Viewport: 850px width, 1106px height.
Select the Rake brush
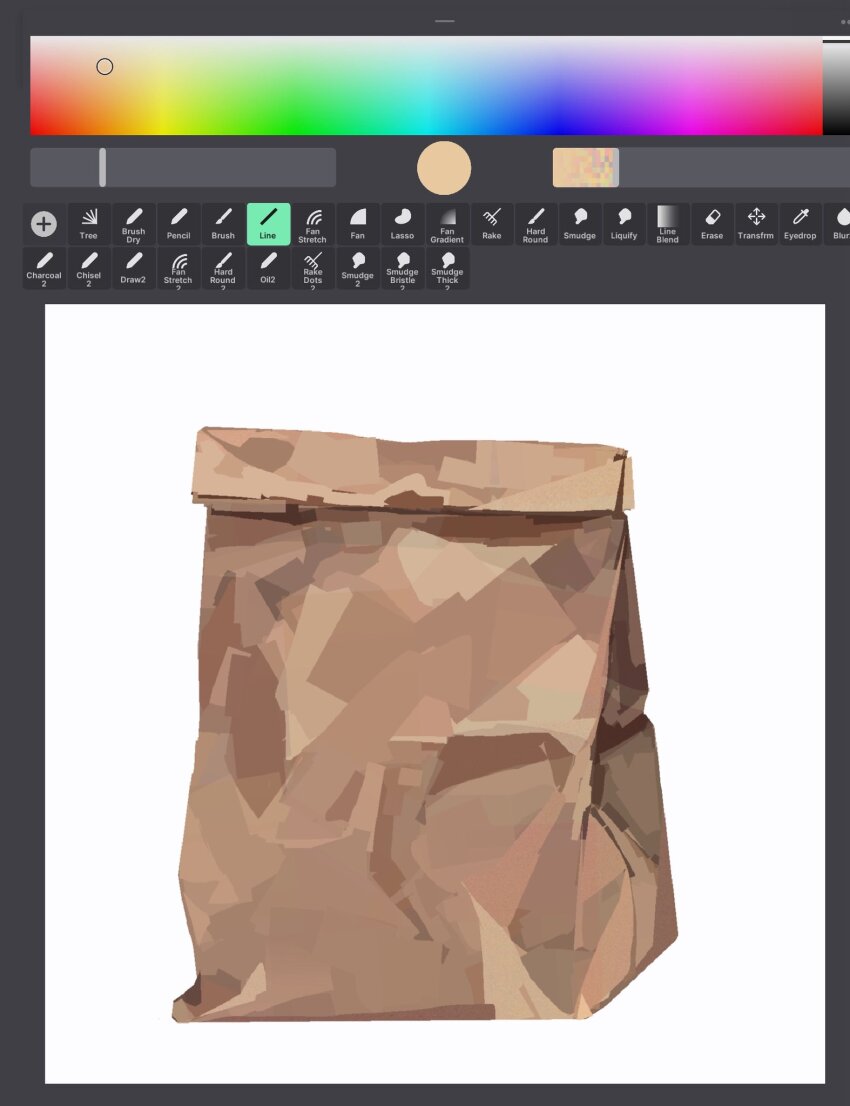491,224
